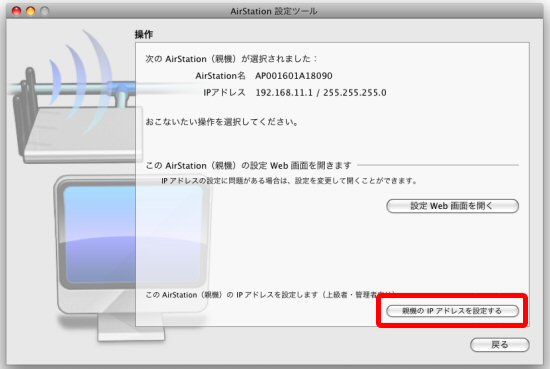The image size is (550, 369).
Task: Open the 設定 Web 画面を開く button
Action: pos(452,206)
